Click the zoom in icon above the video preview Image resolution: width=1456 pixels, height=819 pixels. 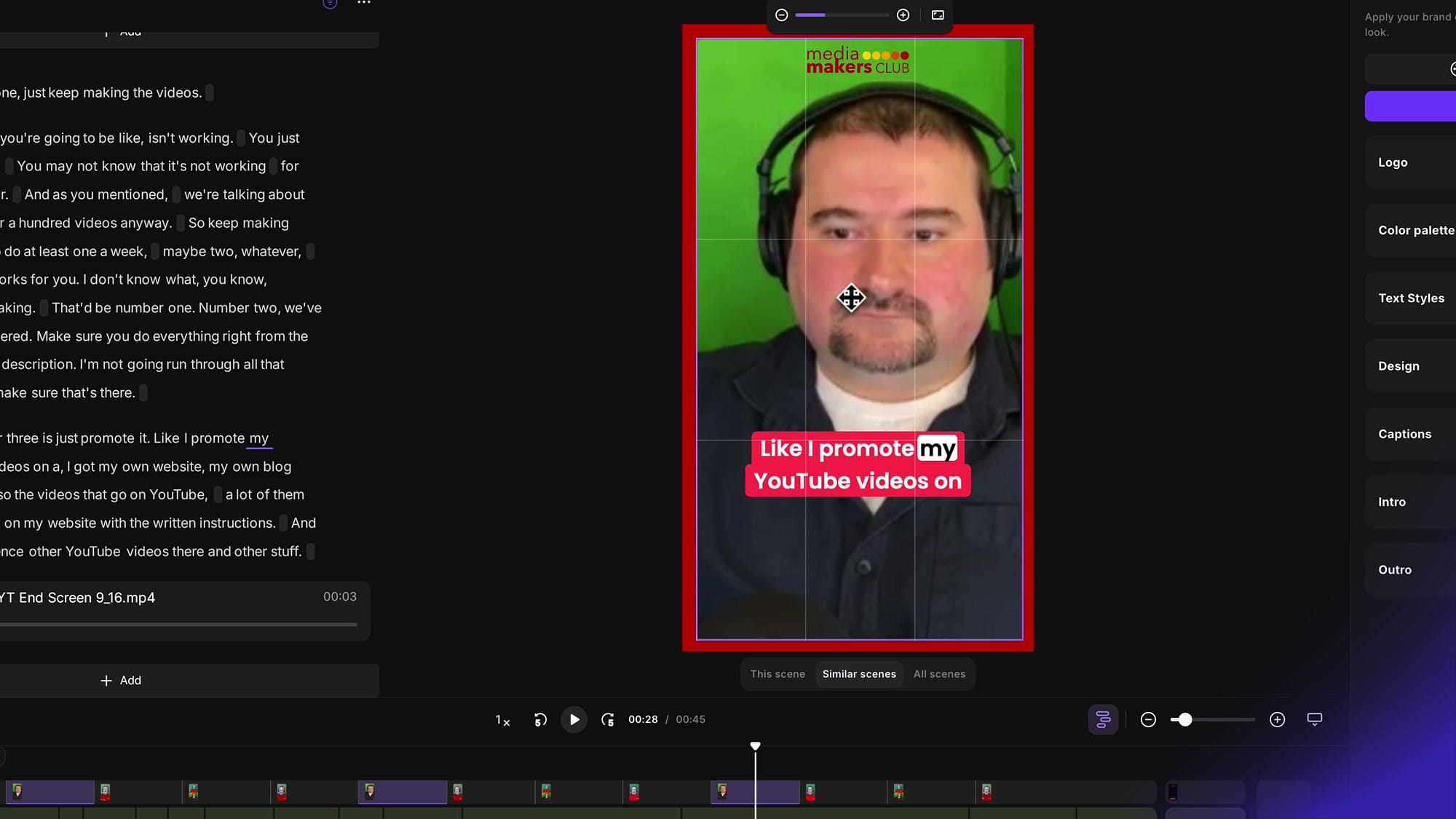point(903,15)
